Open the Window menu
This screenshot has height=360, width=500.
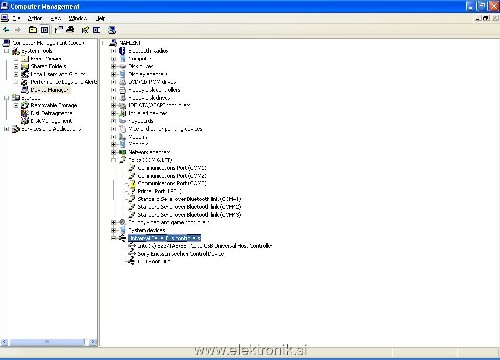click(x=78, y=18)
